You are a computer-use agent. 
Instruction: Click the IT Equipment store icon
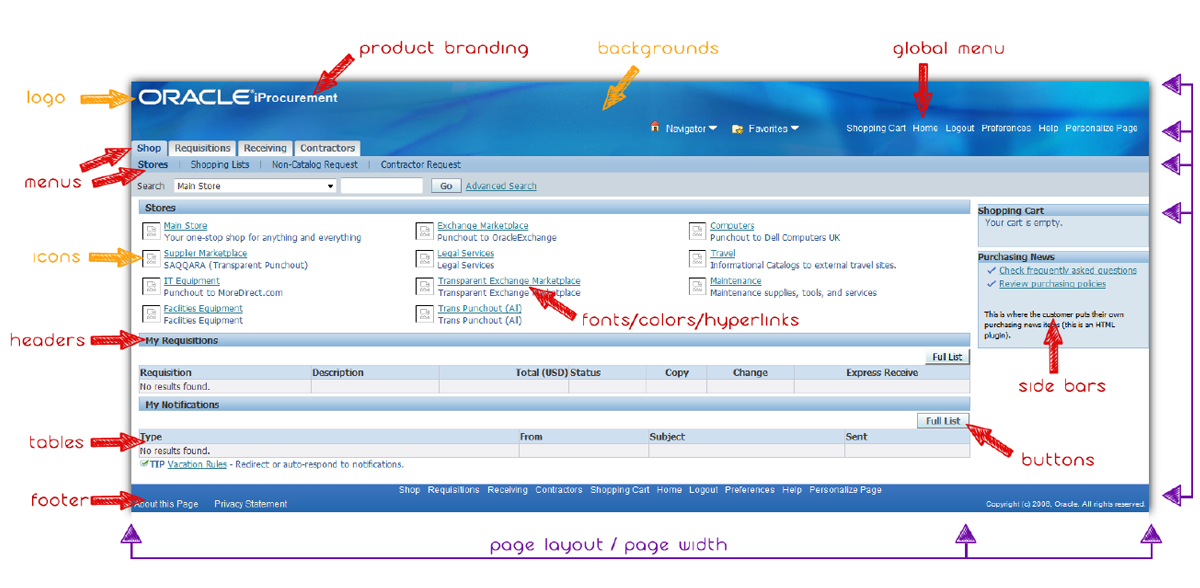click(x=151, y=287)
